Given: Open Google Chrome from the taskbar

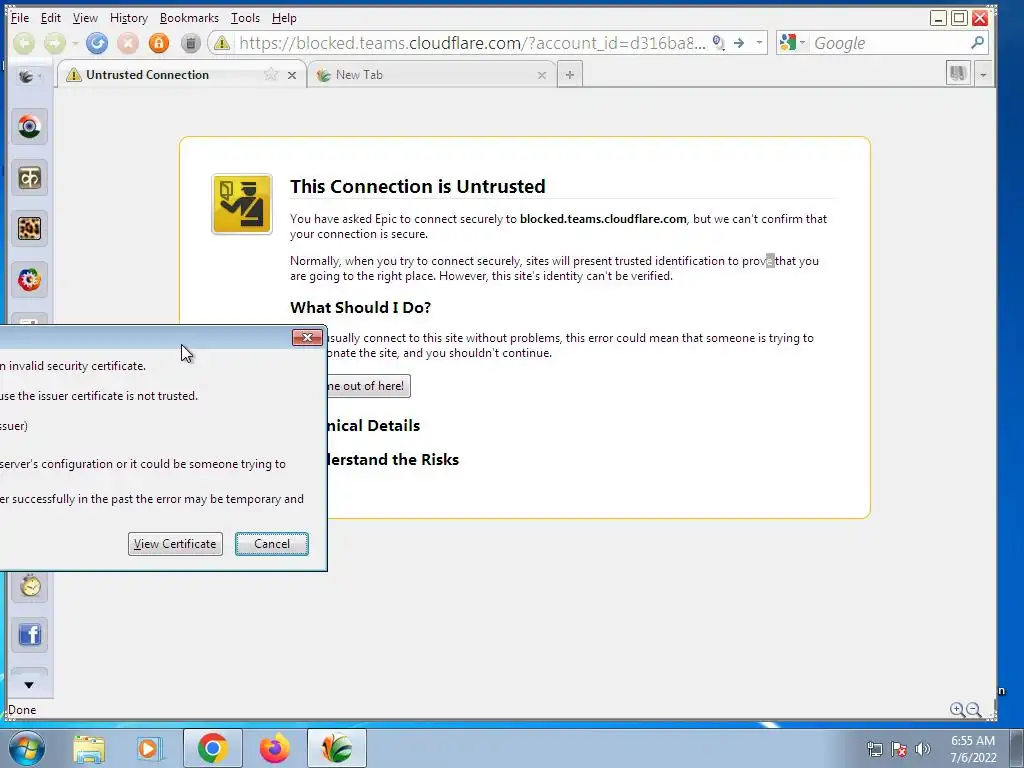Looking at the screenshot, I should point(212,748).
